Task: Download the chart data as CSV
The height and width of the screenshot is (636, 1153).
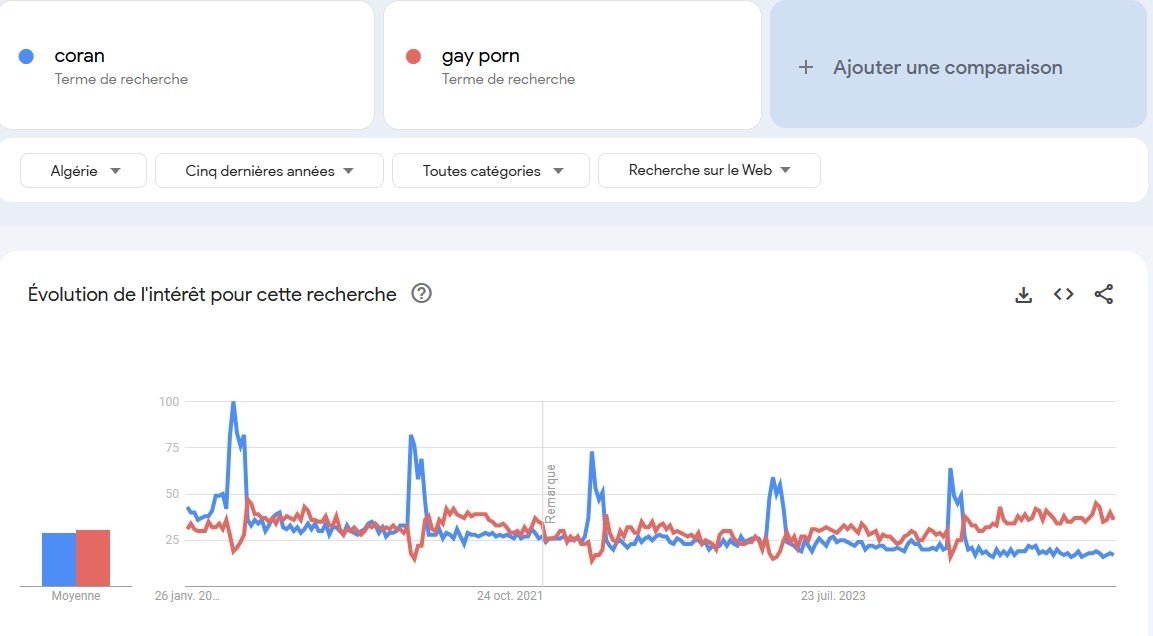Action: pyautogui.click(x=1023, y=294)
